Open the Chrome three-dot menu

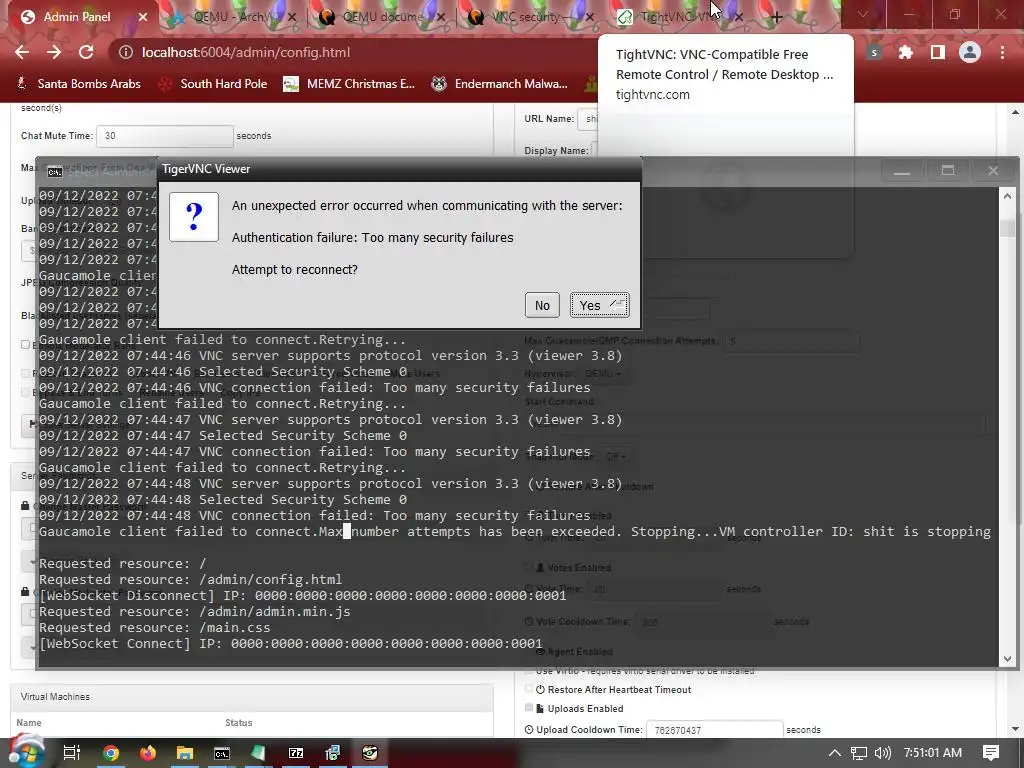1002,52
